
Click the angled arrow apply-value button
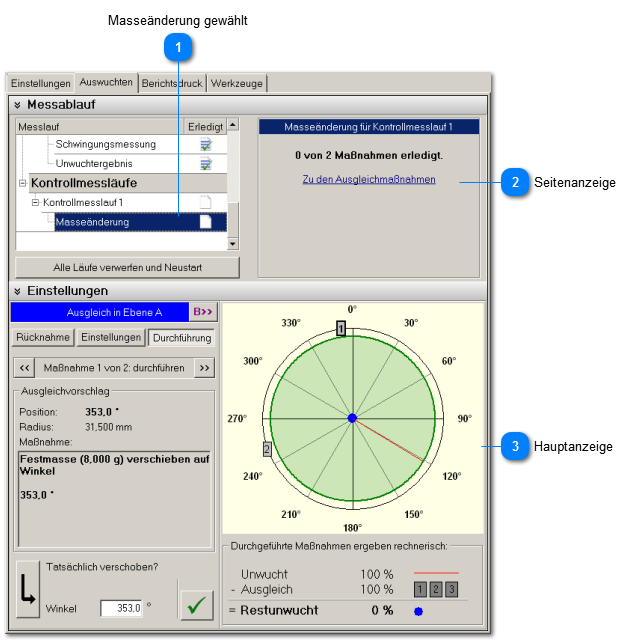pyautogui.click(x=27, y=598)
